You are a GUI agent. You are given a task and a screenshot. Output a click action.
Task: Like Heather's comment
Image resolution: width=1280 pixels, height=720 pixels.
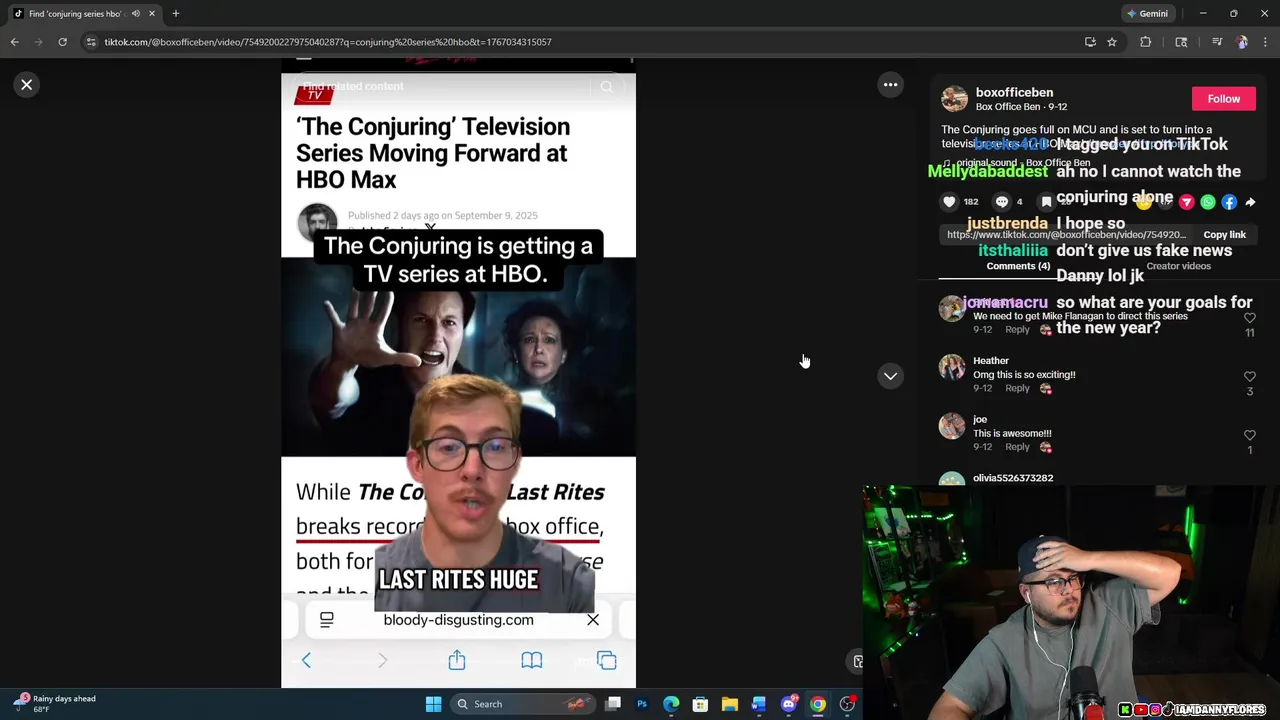tap(1250, 377)
